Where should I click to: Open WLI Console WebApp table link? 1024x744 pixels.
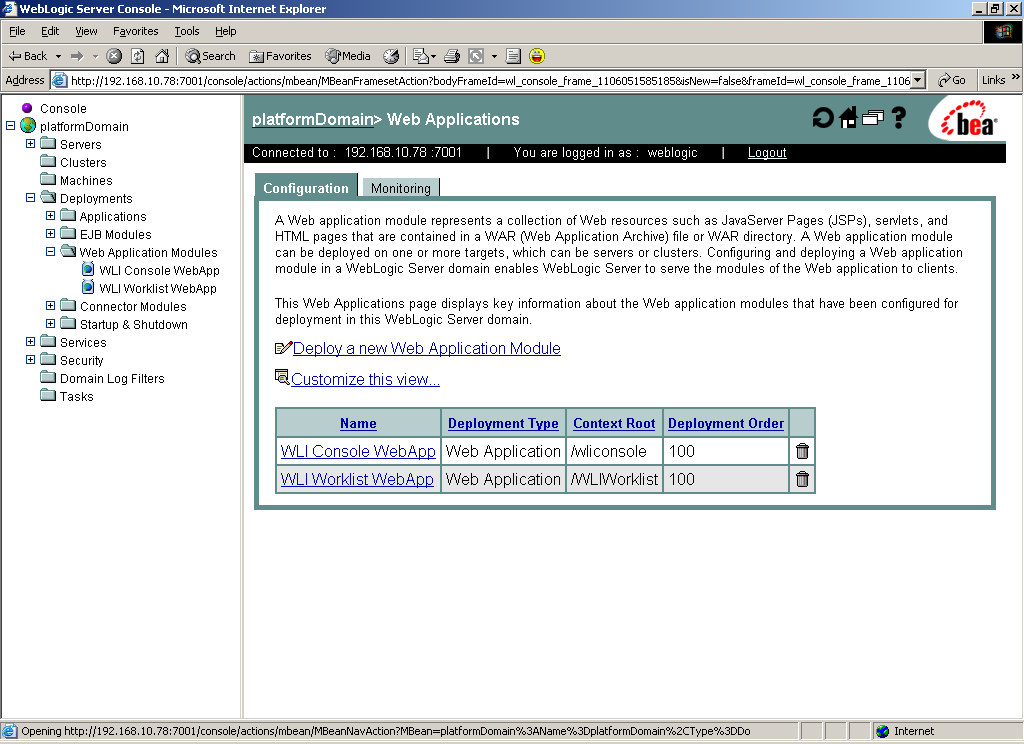358,451
